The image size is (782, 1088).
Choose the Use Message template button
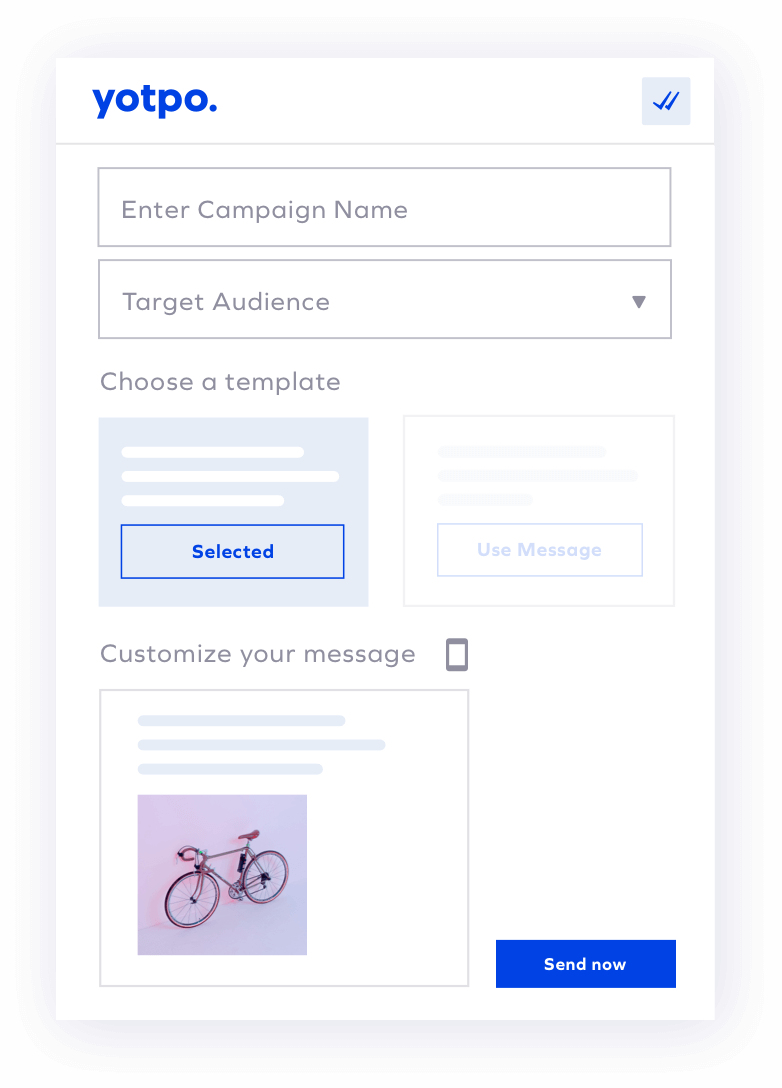[x=540, y=550]
